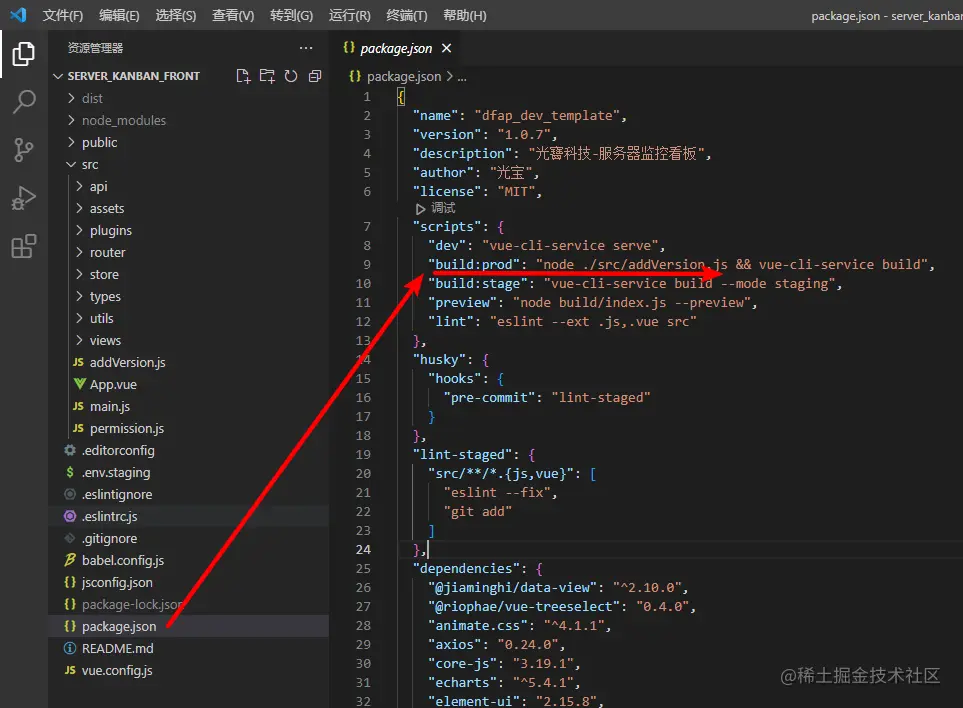
Task: Open the 运行(R) menu
Action: coord(349,15)
